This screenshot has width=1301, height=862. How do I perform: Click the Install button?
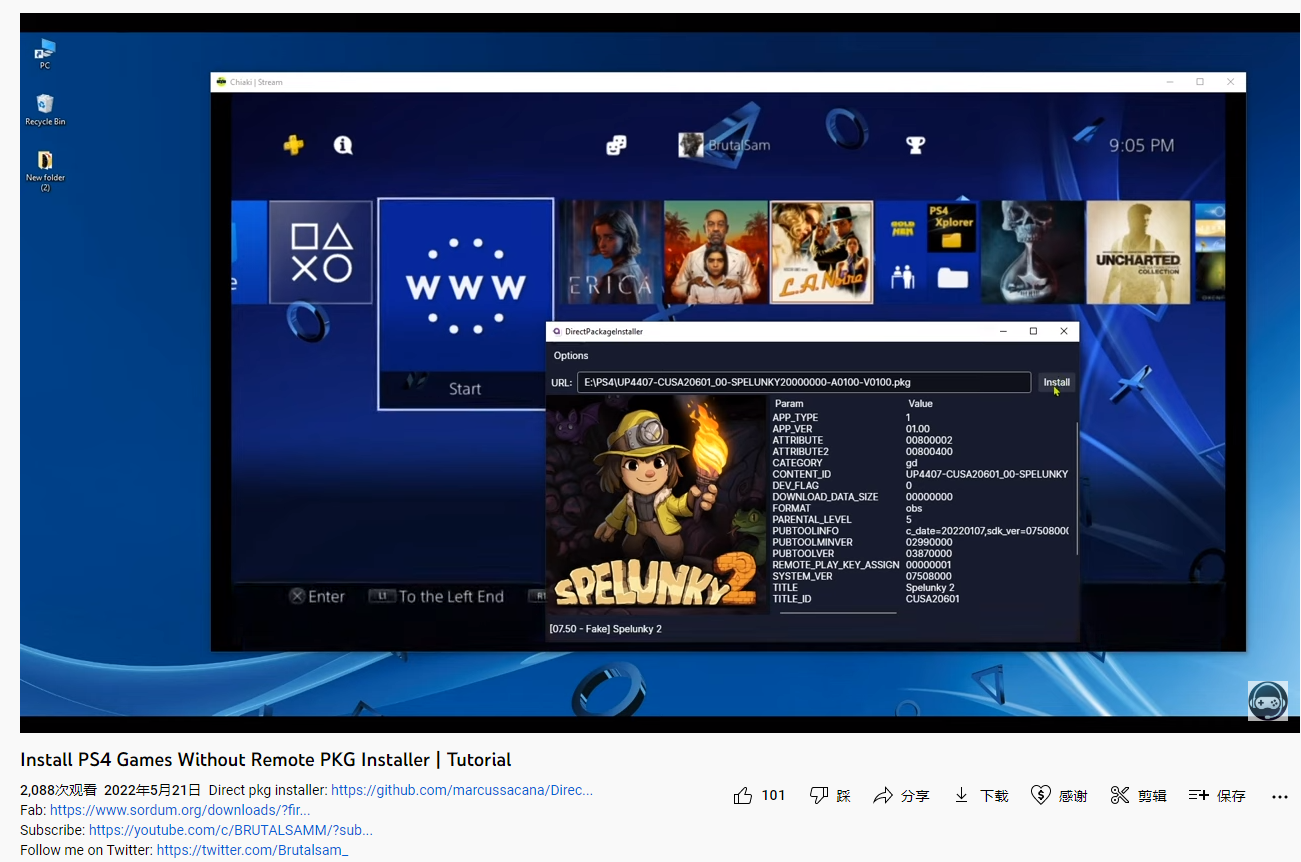(1056, 382)
